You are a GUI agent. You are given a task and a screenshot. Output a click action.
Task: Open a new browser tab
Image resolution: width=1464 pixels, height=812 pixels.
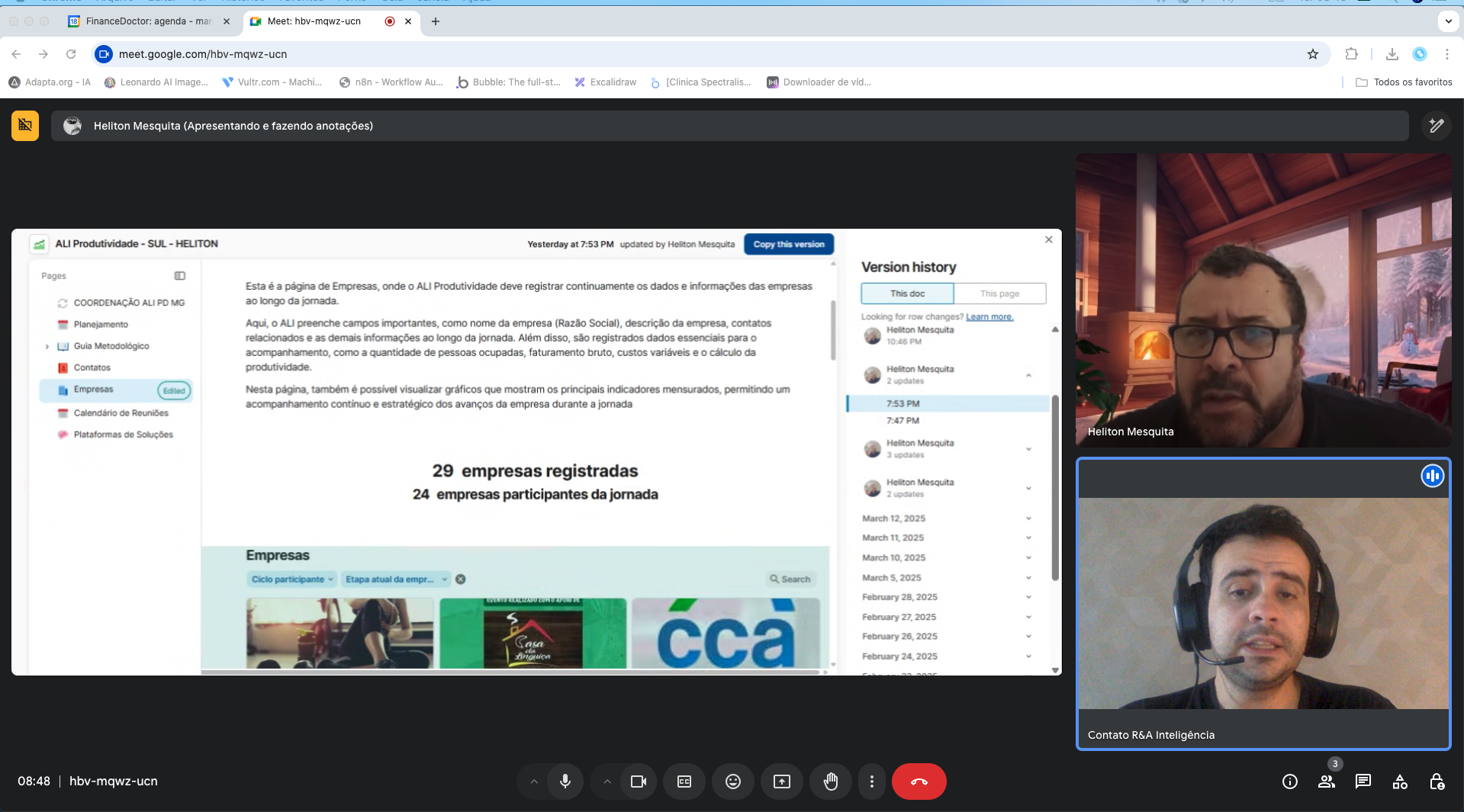point(436,21)
